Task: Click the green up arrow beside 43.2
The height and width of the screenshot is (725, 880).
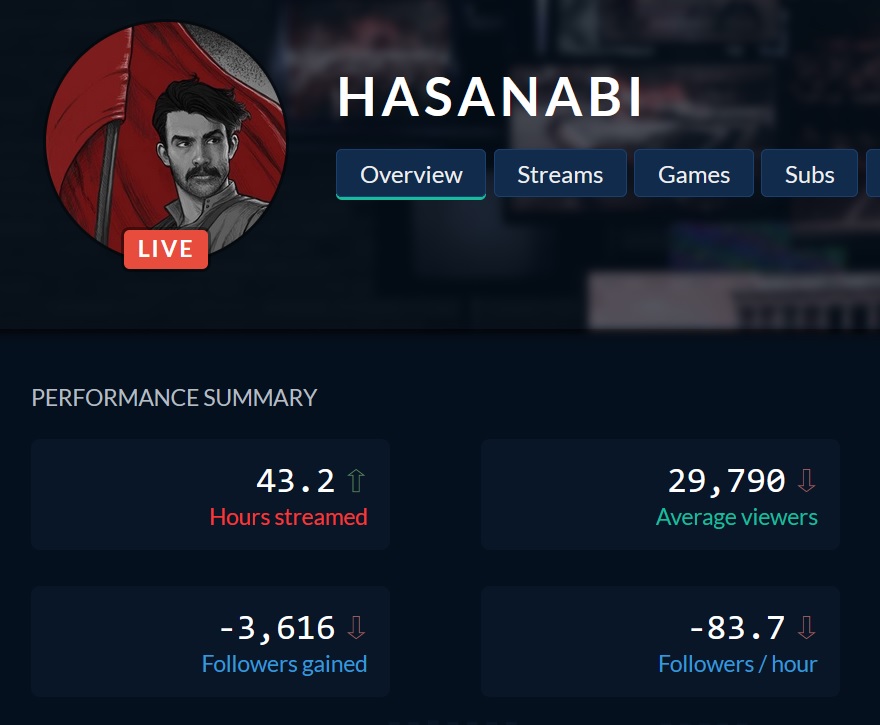Action: (x=356, y=481)
